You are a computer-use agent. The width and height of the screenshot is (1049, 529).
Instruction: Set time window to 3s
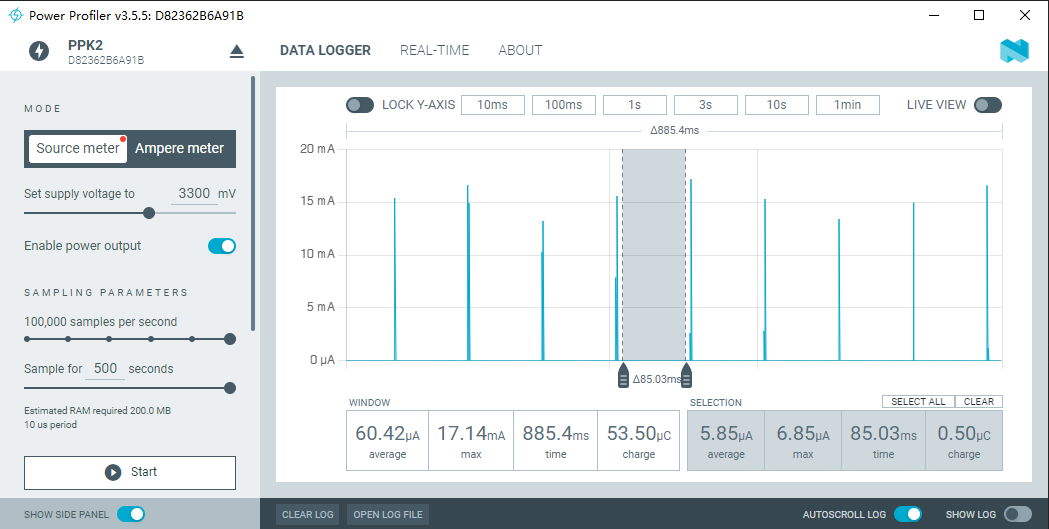pyautogui.click(x=706, y=105)
